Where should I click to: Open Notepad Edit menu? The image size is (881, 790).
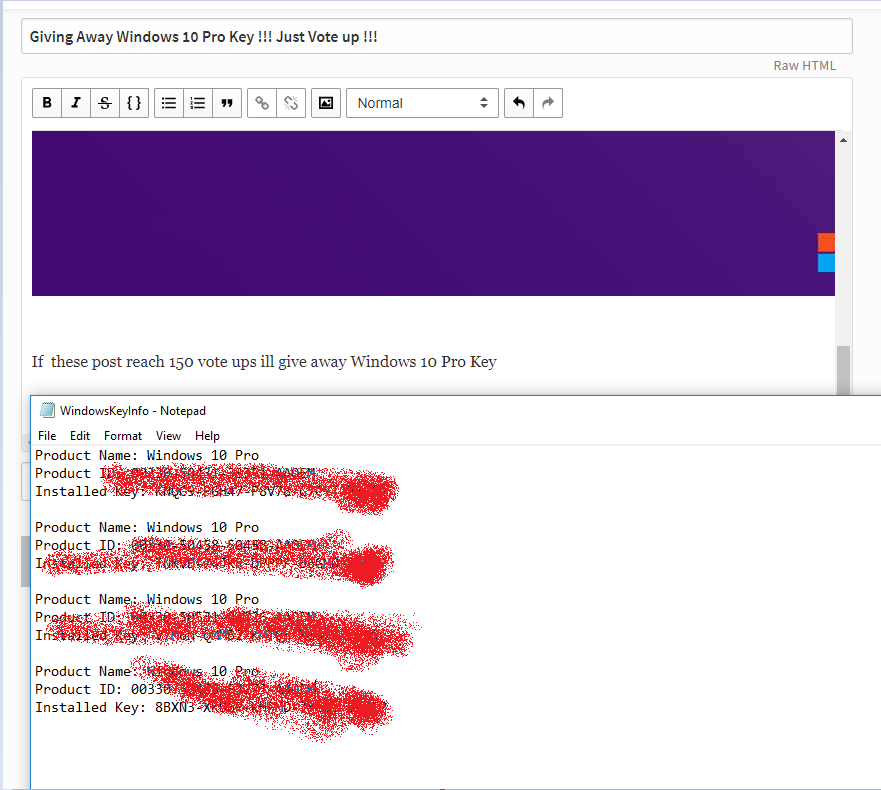click(80, 435)
